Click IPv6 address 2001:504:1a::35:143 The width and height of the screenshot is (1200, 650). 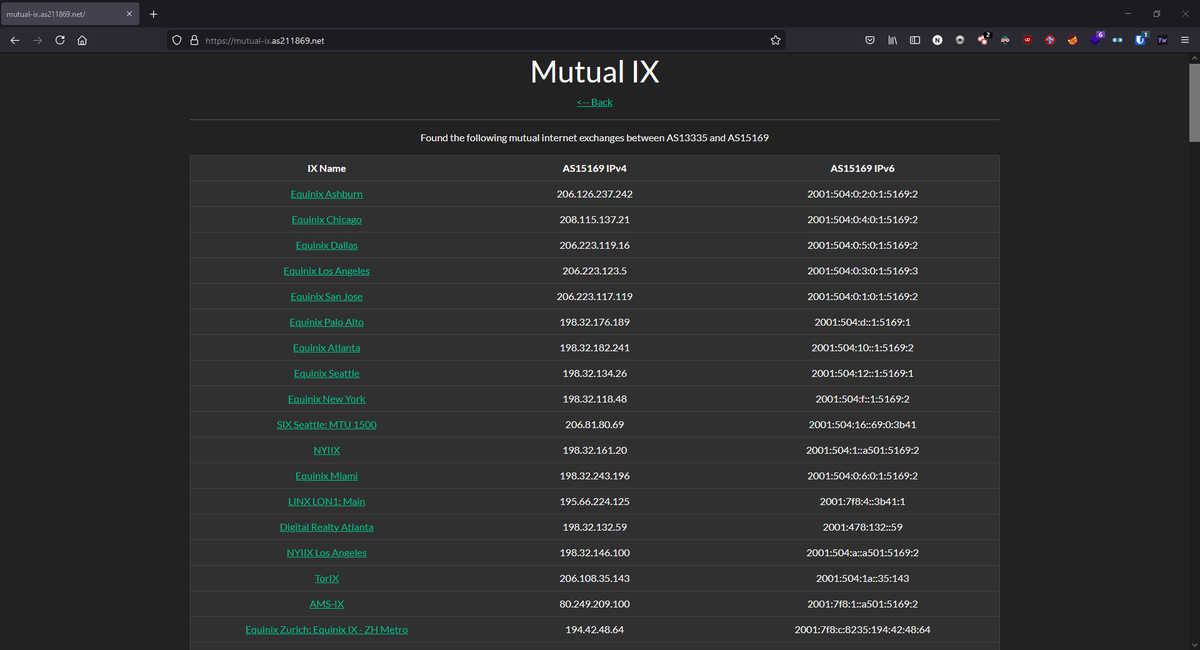862,579
